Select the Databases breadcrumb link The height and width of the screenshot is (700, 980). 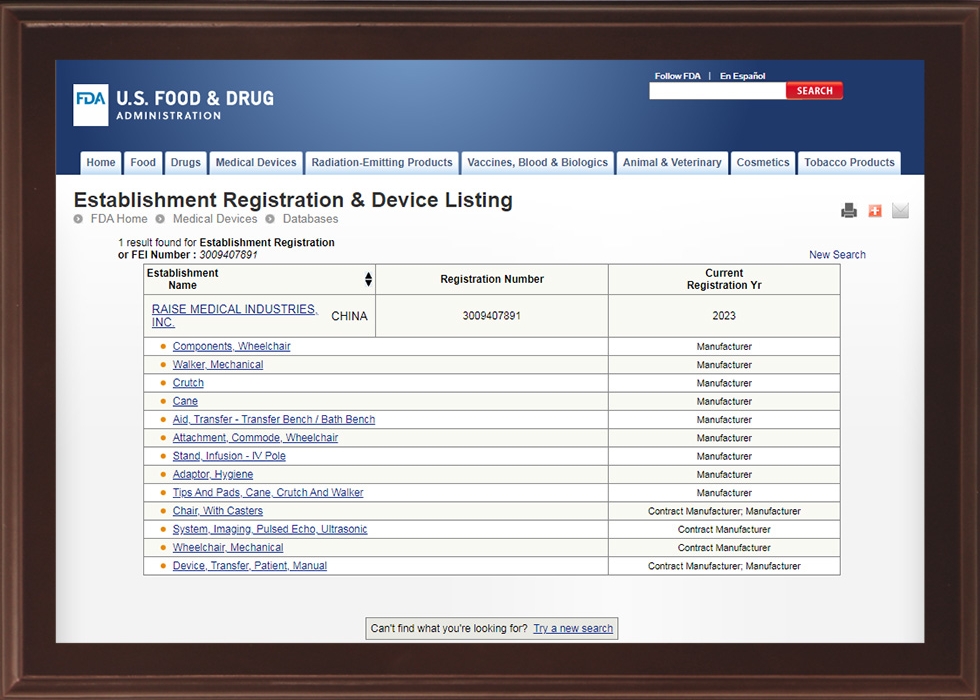[x=310, y=219]
